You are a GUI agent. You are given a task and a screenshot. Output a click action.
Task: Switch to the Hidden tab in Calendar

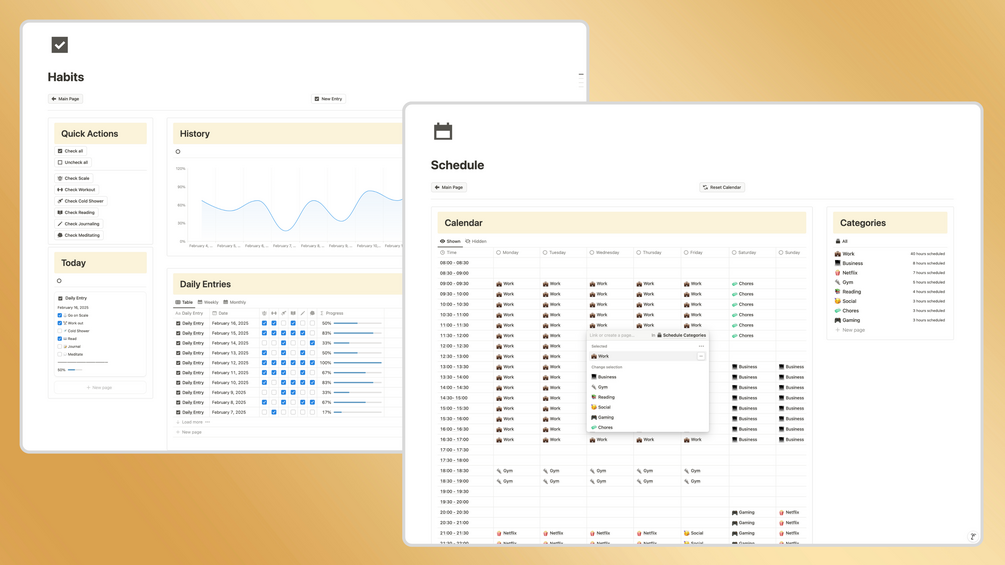point(476,242)
